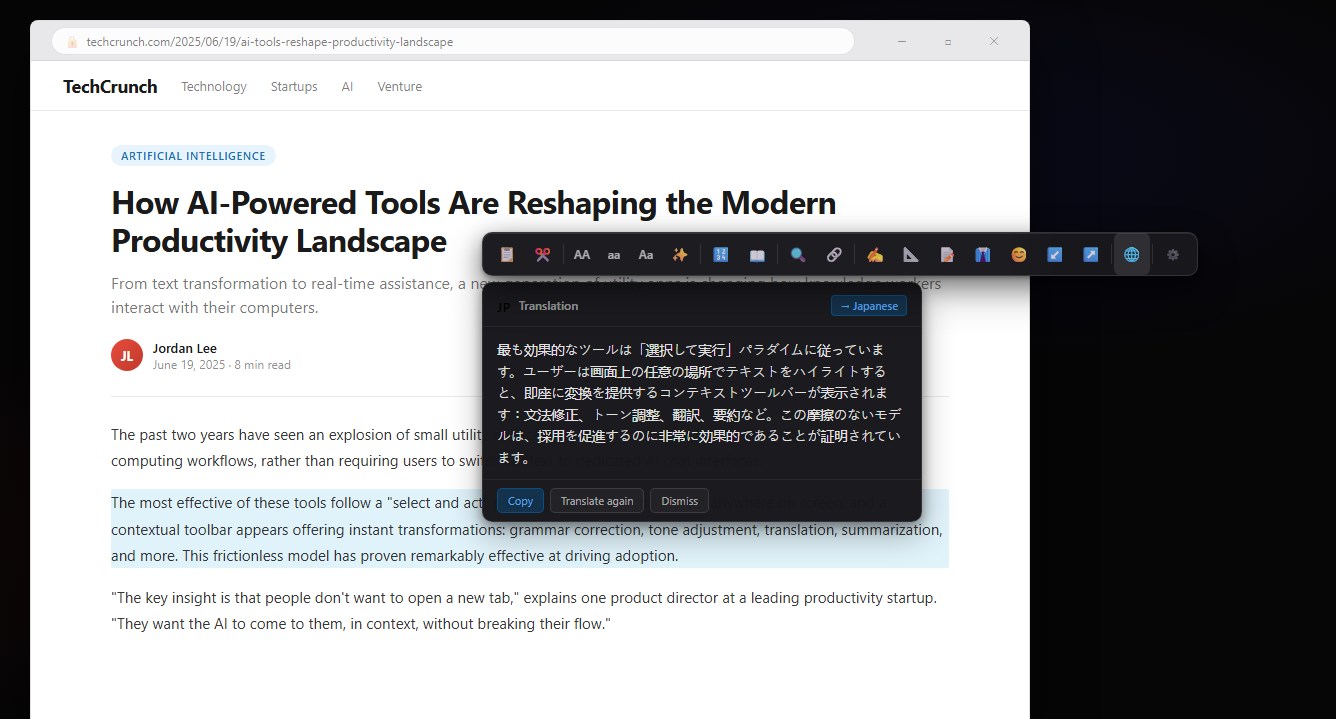Click the globe translate icon
1336x719 pixels.
pos(1132,255)
